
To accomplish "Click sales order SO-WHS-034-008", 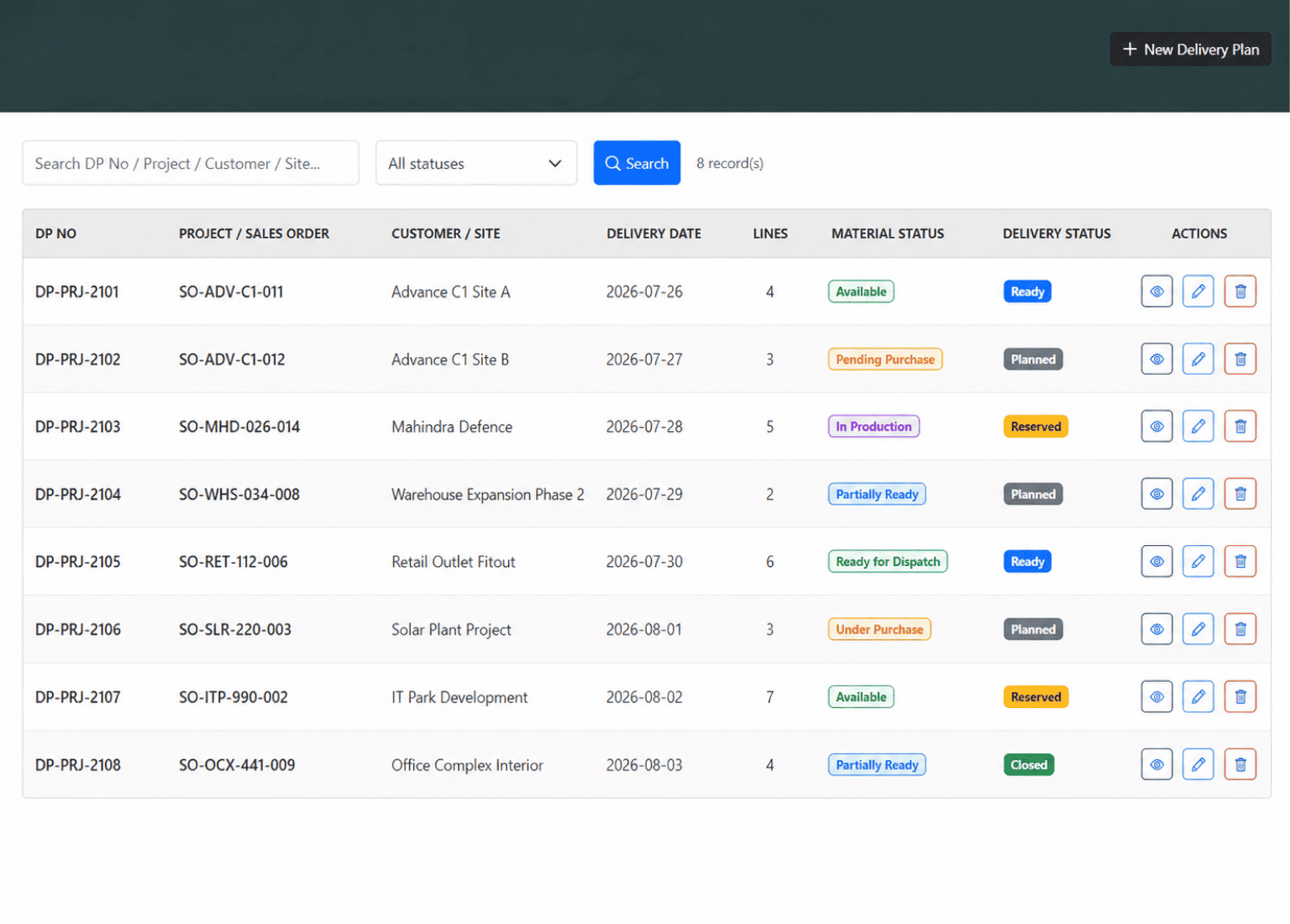I will tap(239, 495).
